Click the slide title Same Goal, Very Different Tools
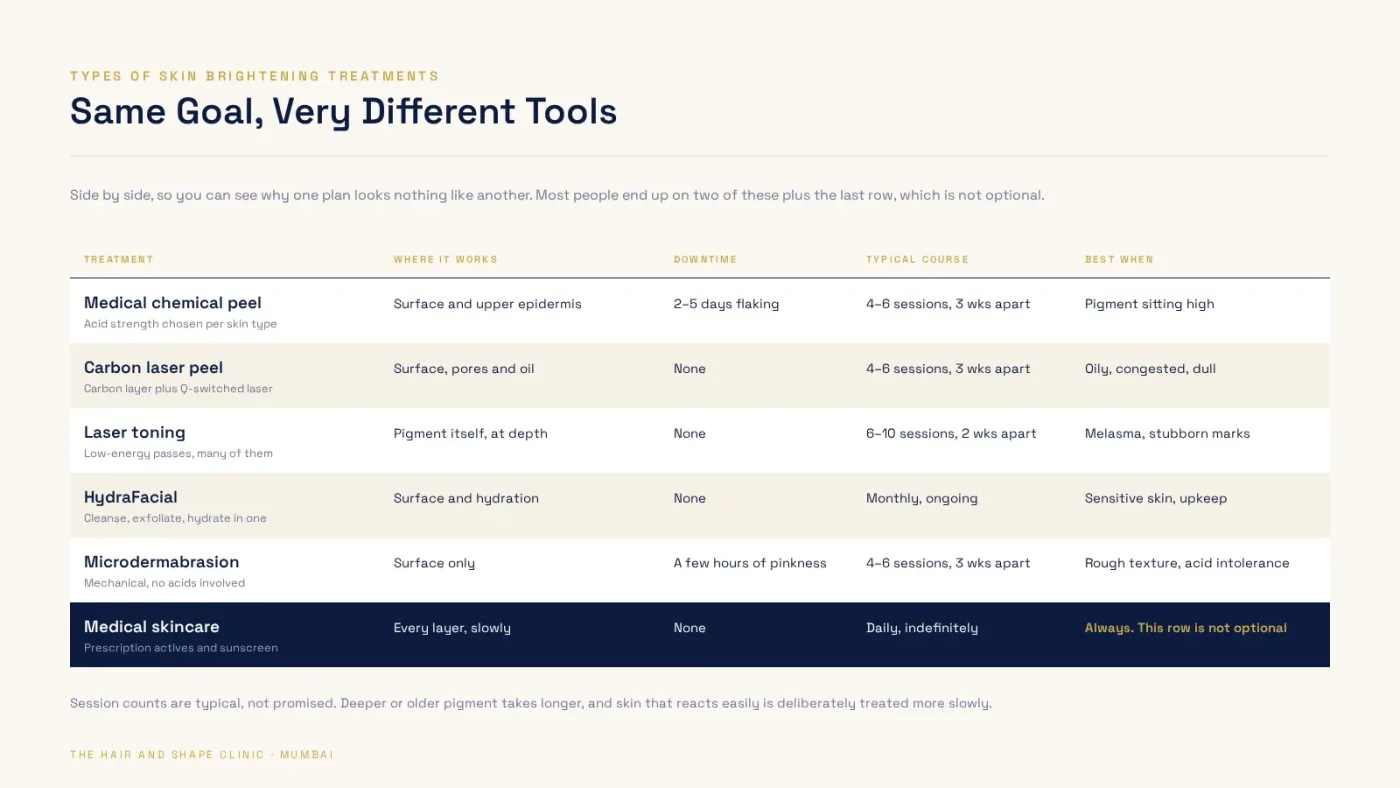Screen dimensions: 1400x788 (343, 111)
